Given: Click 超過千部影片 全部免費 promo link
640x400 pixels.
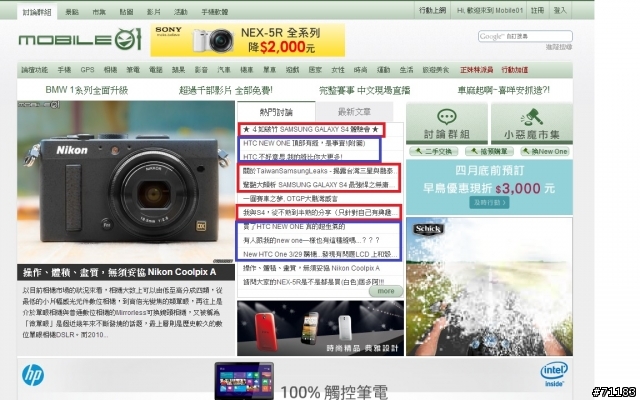Looking at the screenshot, I should (x=226, y=90).
